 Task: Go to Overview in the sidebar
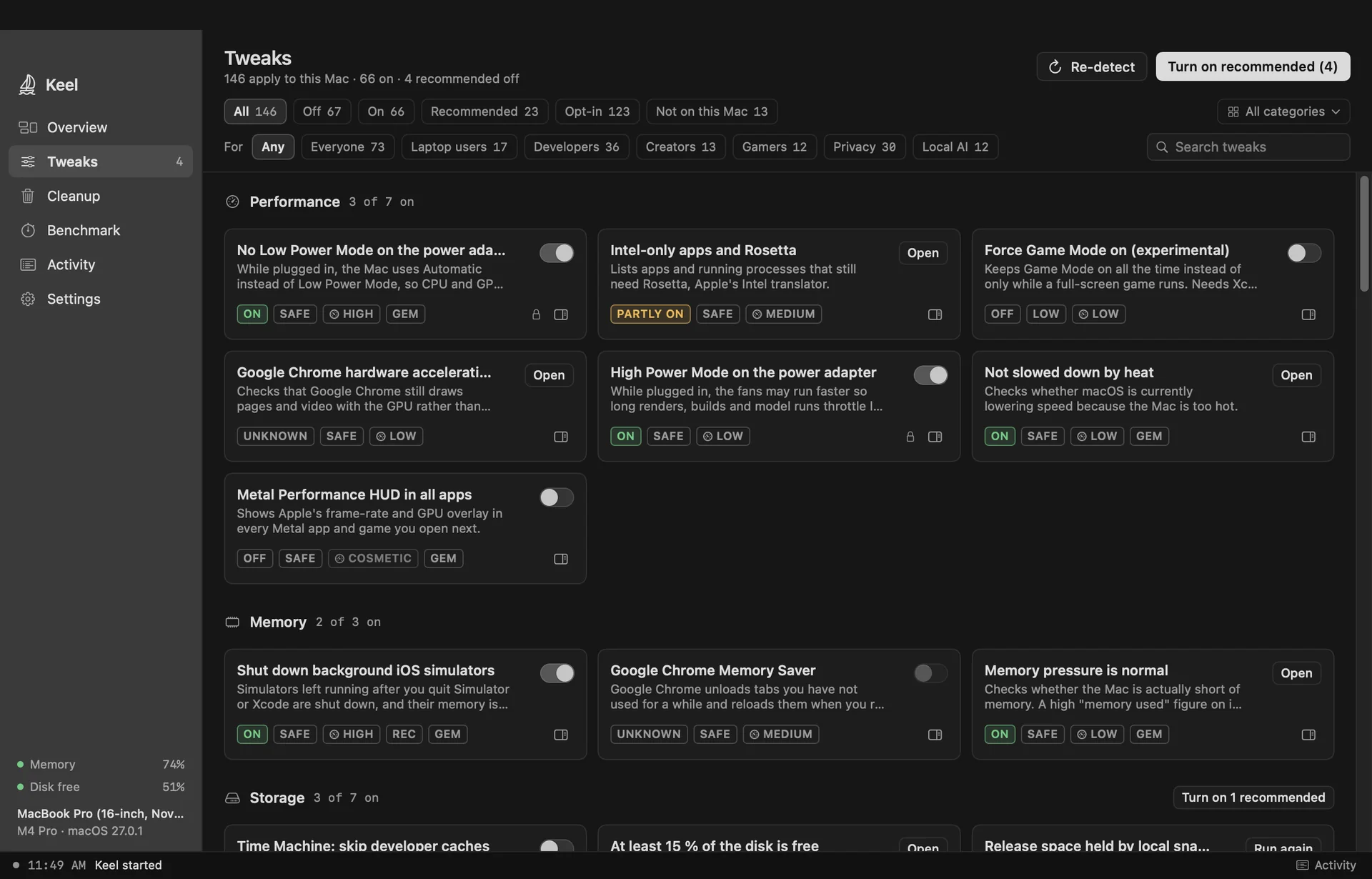point(101,127)
